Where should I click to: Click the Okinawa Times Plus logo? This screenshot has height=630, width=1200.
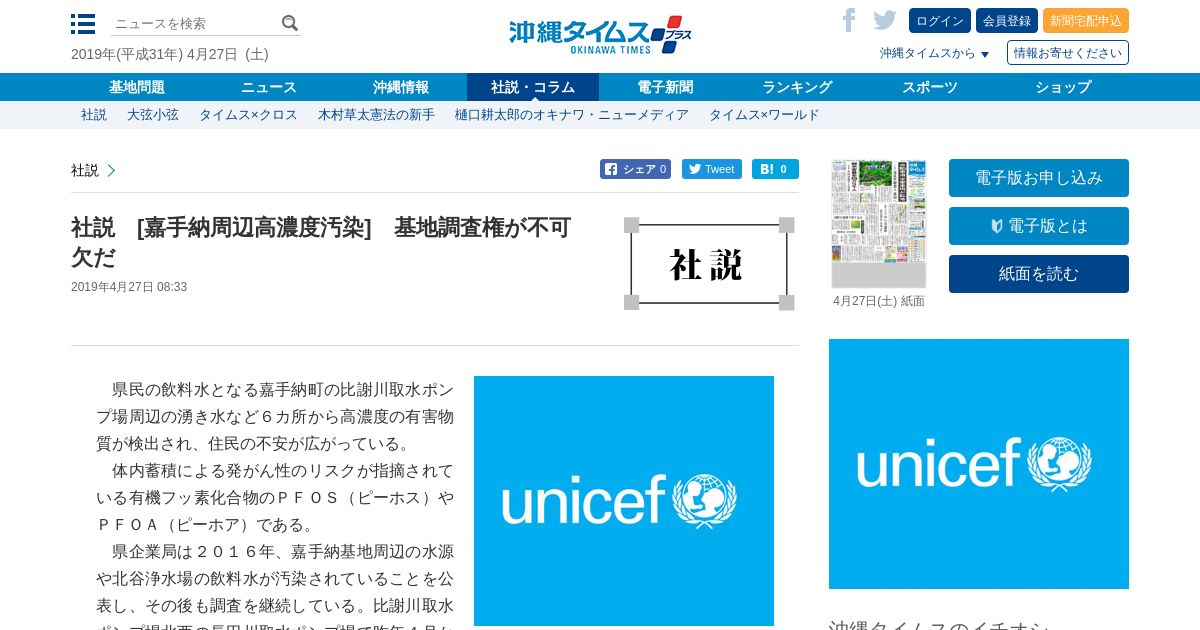click(x=600, y=35)
